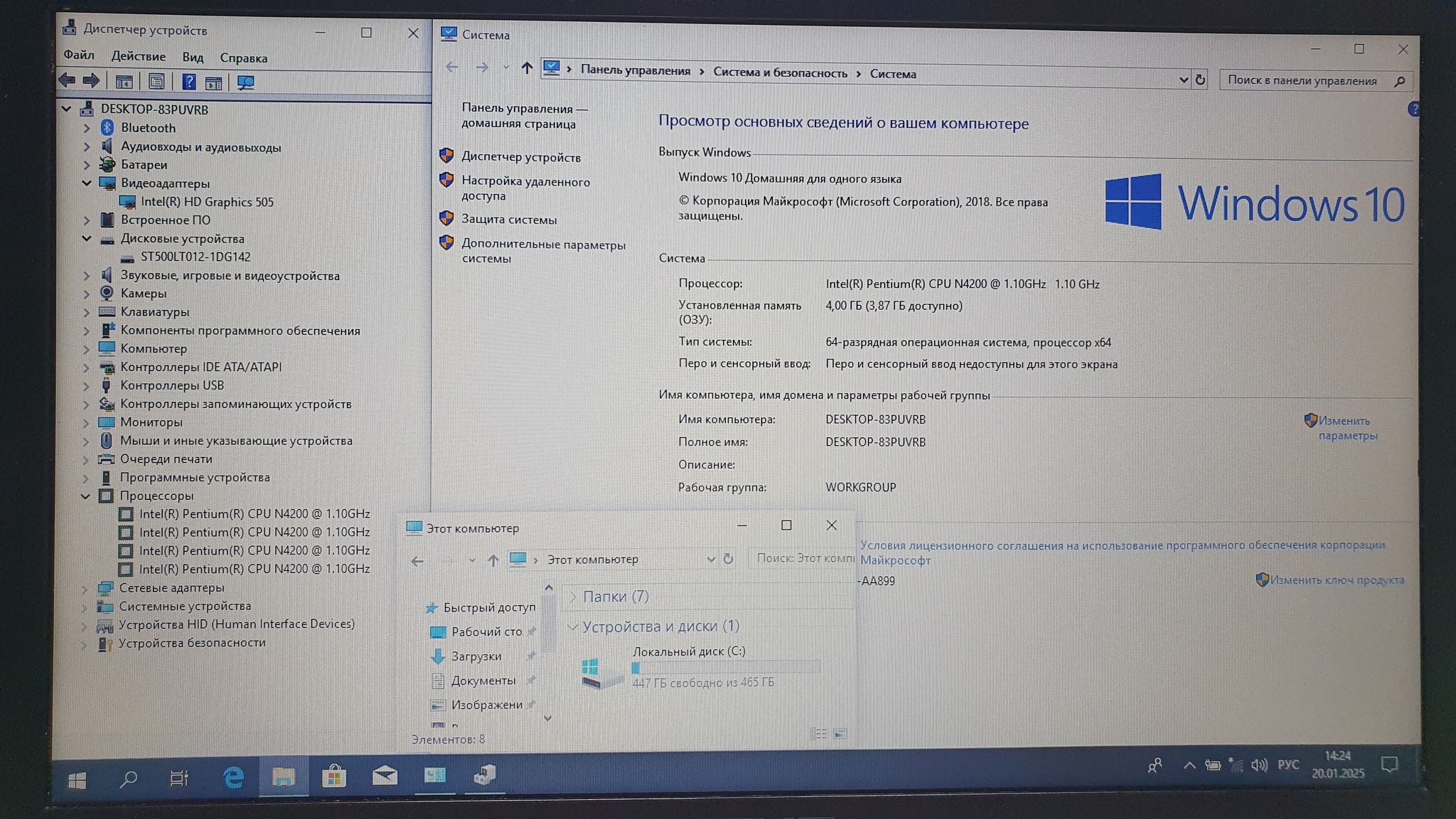
Task: Click the volume icon in system tray
Action: [1259, 766]
